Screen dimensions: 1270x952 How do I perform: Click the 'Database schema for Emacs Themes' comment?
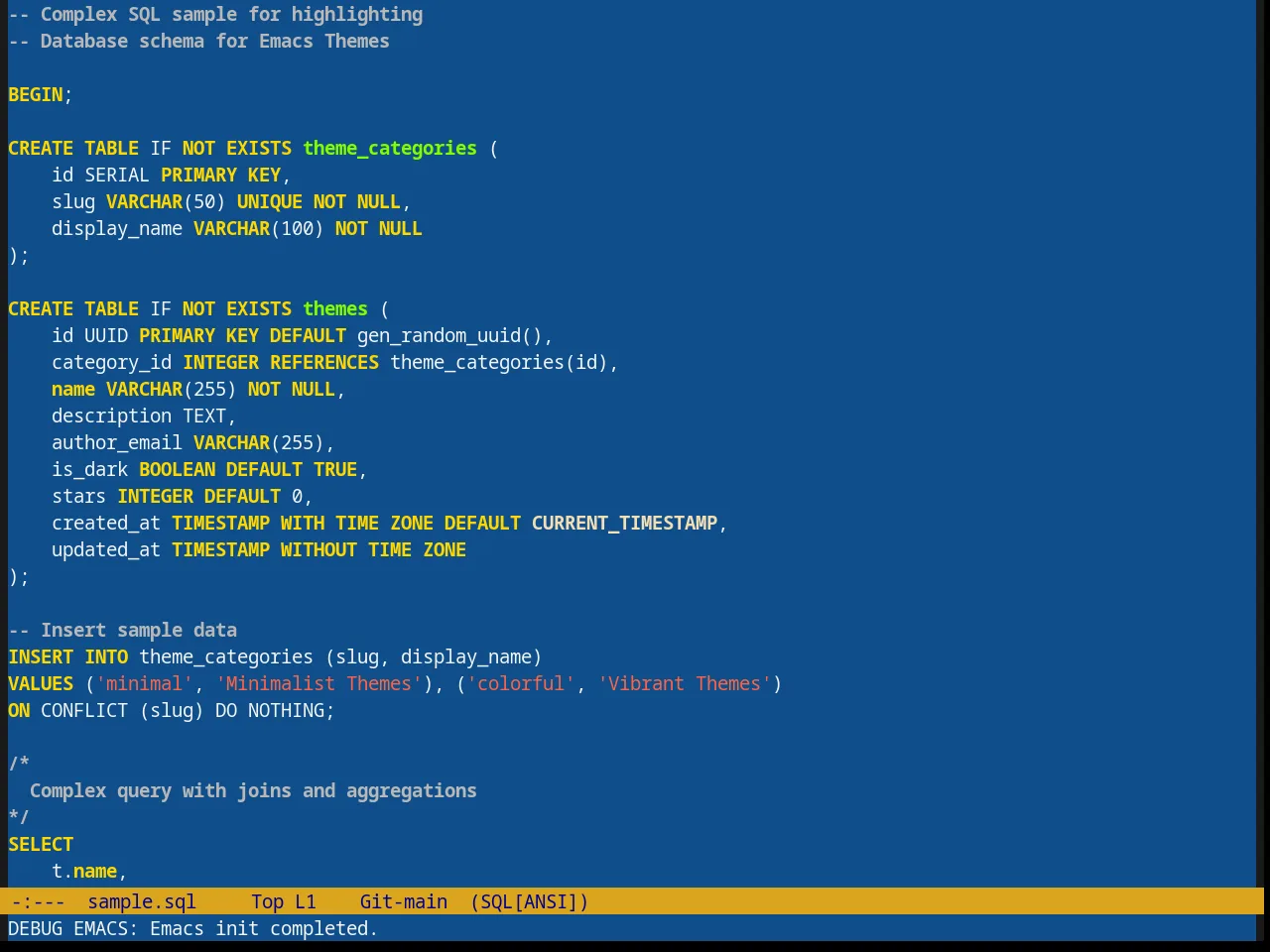(198, 41)
